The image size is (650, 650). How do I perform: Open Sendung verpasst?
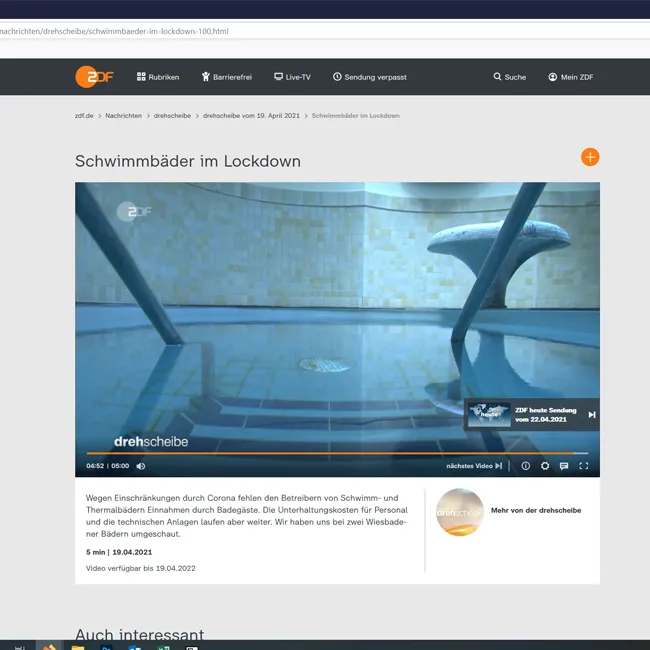click(x=370, y=77)
